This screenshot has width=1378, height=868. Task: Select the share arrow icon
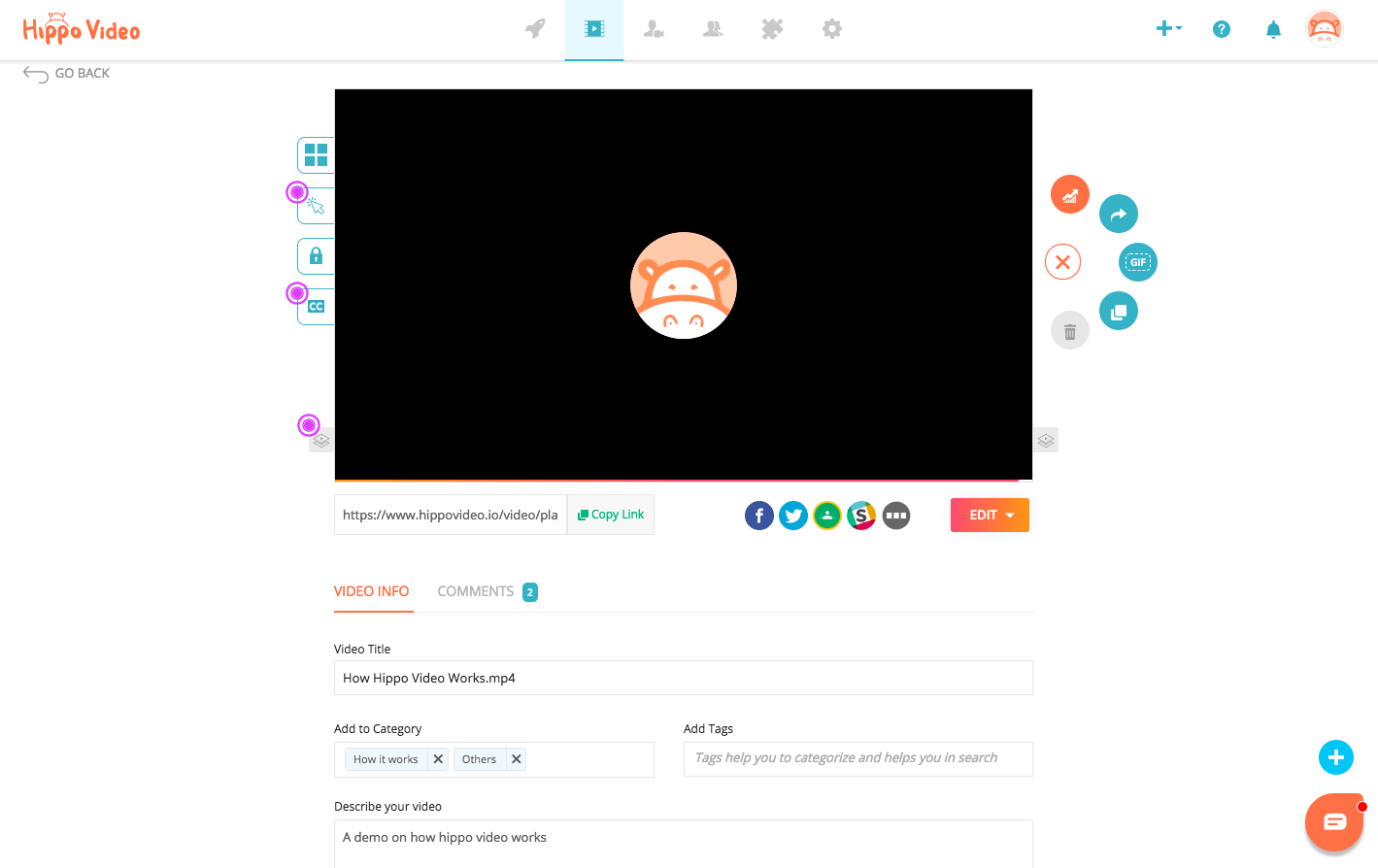1118,213
